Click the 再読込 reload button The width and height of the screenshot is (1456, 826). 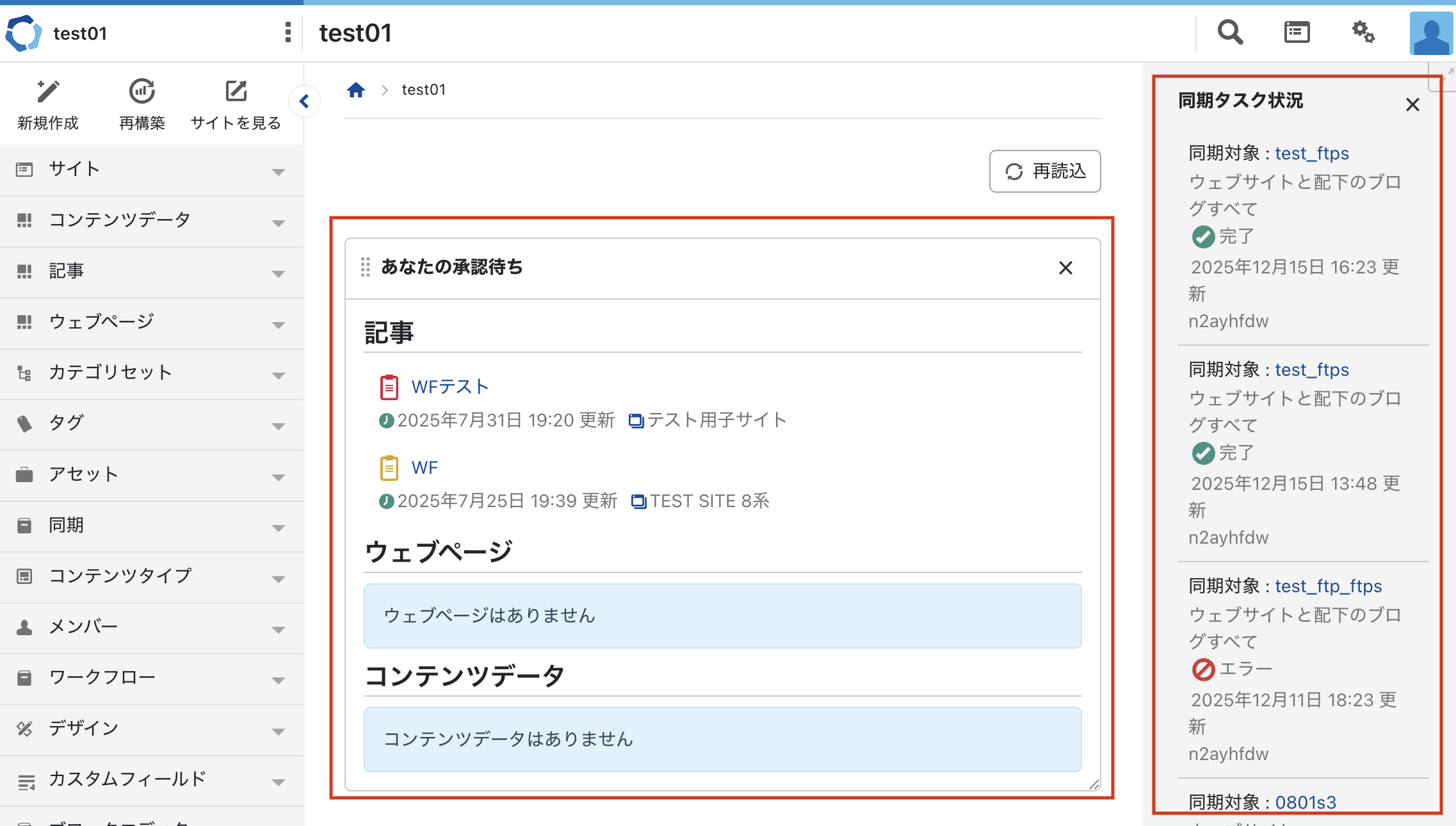(1045, 172)
